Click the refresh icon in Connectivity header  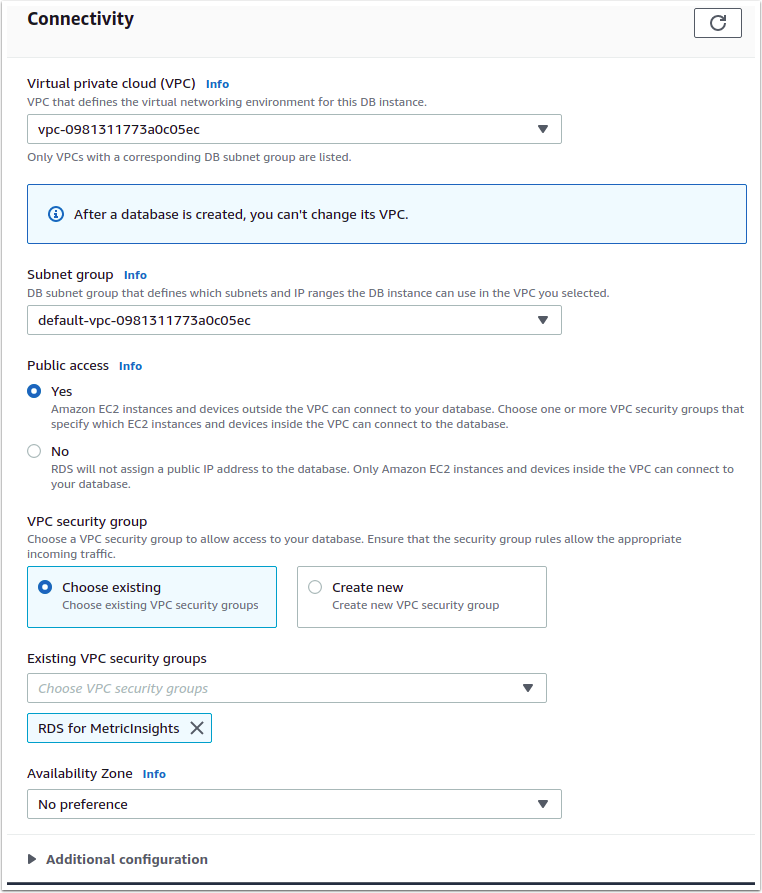[x=717, y=22]
